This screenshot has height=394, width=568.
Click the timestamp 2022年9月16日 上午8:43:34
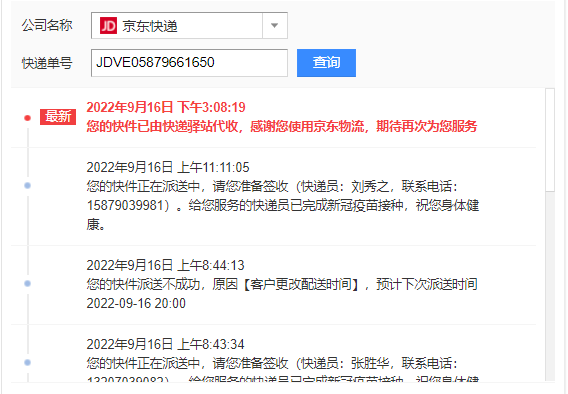point(166,344)
